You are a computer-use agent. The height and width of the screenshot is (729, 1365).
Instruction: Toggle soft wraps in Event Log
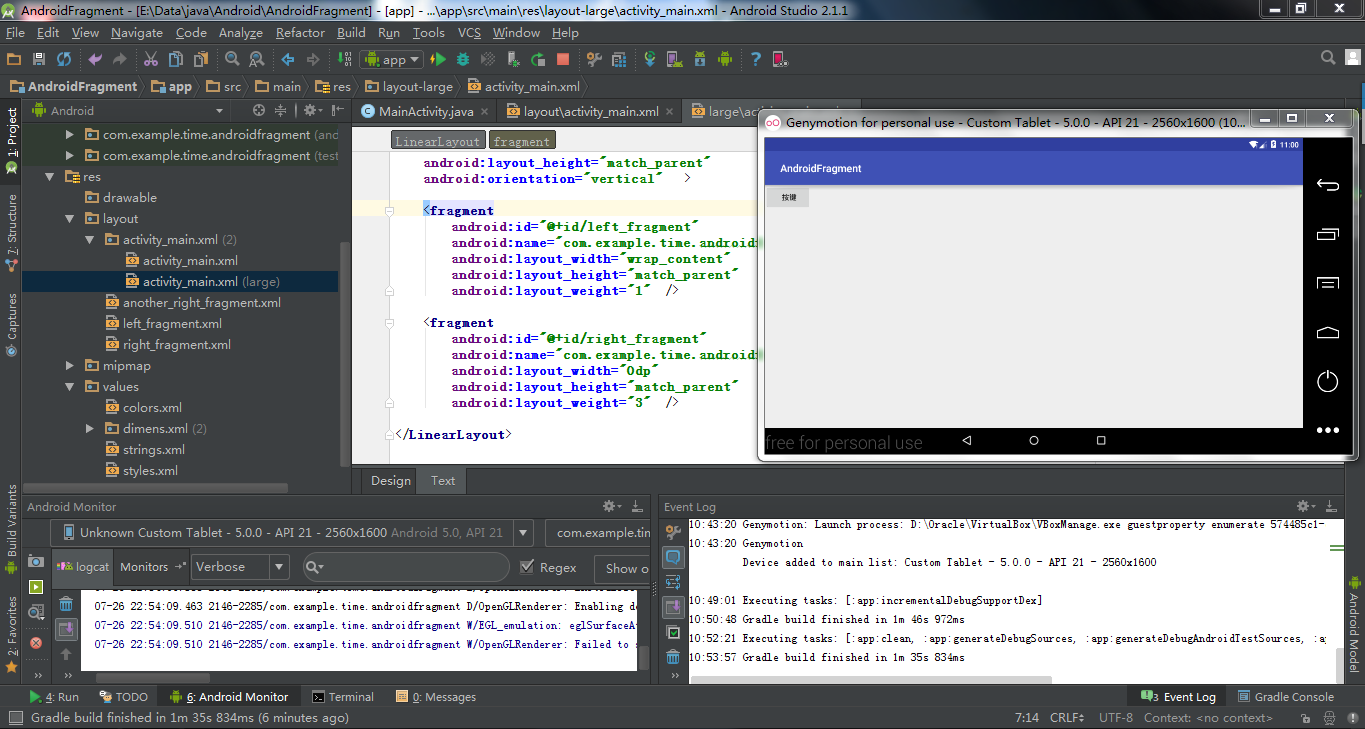click(x=674, y=582)
